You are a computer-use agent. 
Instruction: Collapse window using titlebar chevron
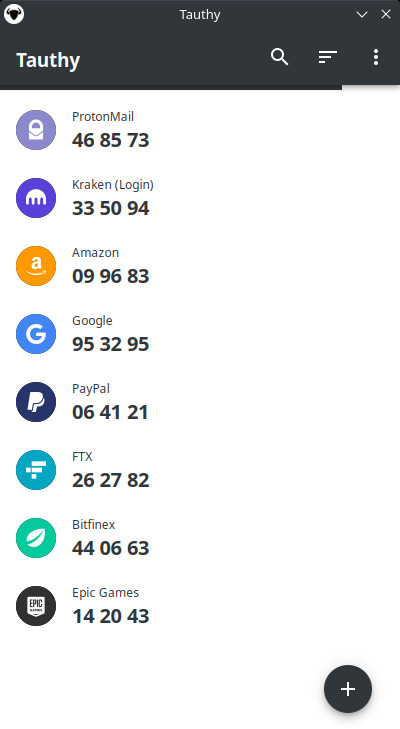362,14
